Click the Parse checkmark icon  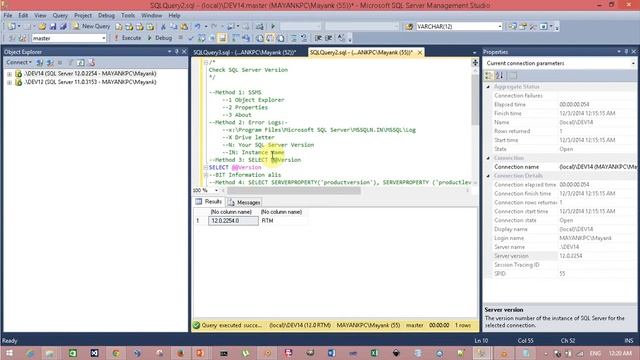[x=191, y=38]
